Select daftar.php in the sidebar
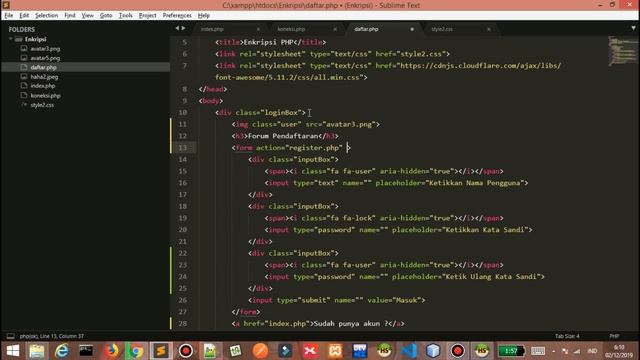The width and height of the screenshot is (640, 360). pos(43,67)
